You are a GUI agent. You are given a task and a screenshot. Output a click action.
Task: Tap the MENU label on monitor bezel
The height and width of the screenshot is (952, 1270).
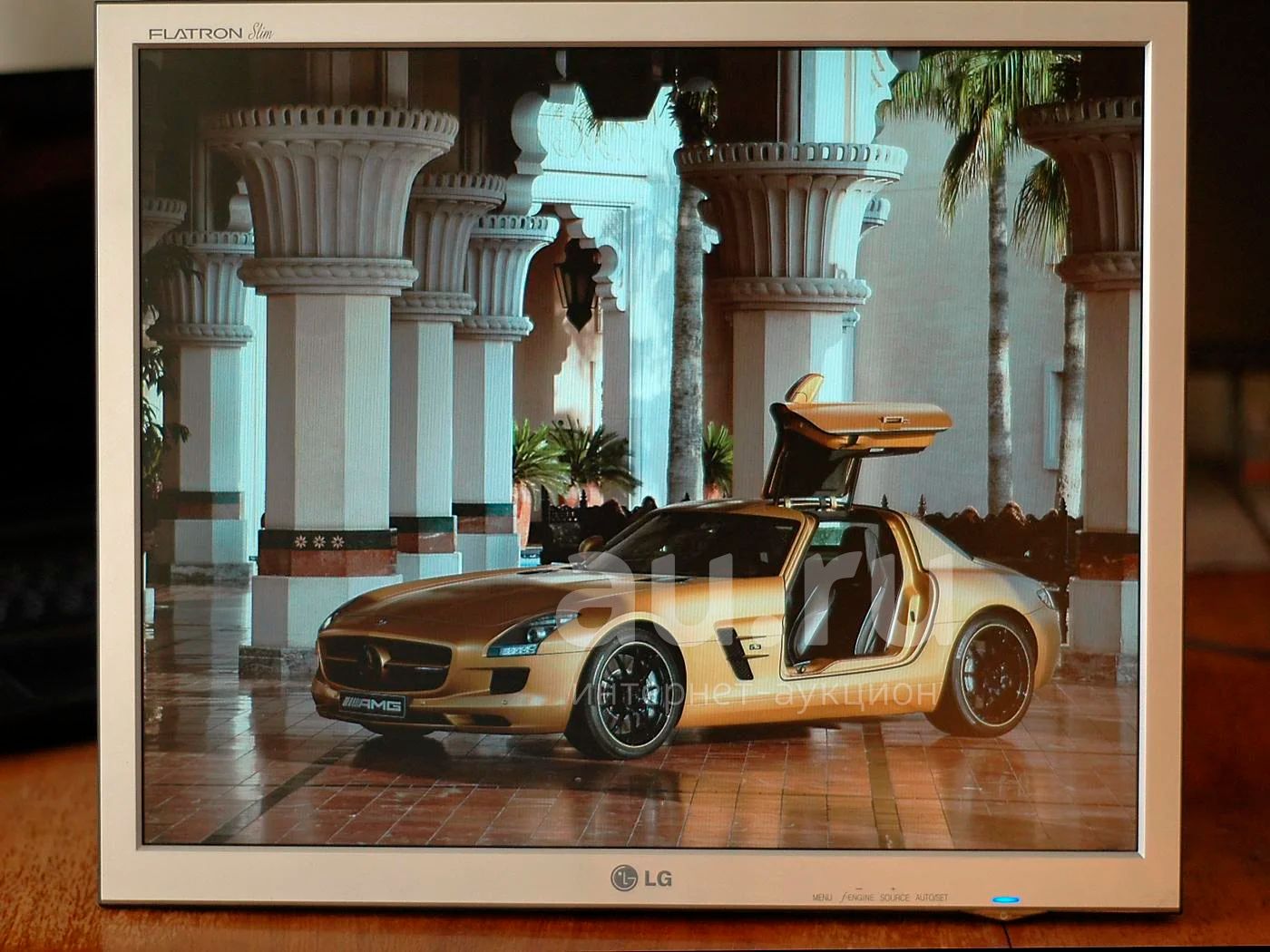point(822,898)
